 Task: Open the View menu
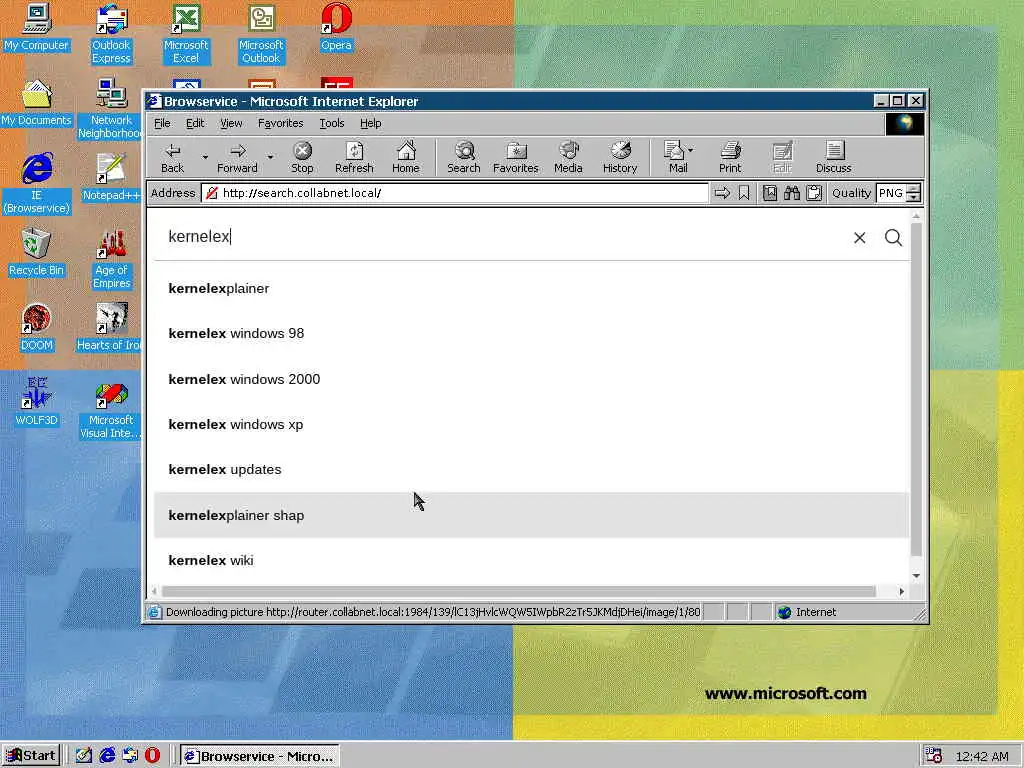pos(231,123)
